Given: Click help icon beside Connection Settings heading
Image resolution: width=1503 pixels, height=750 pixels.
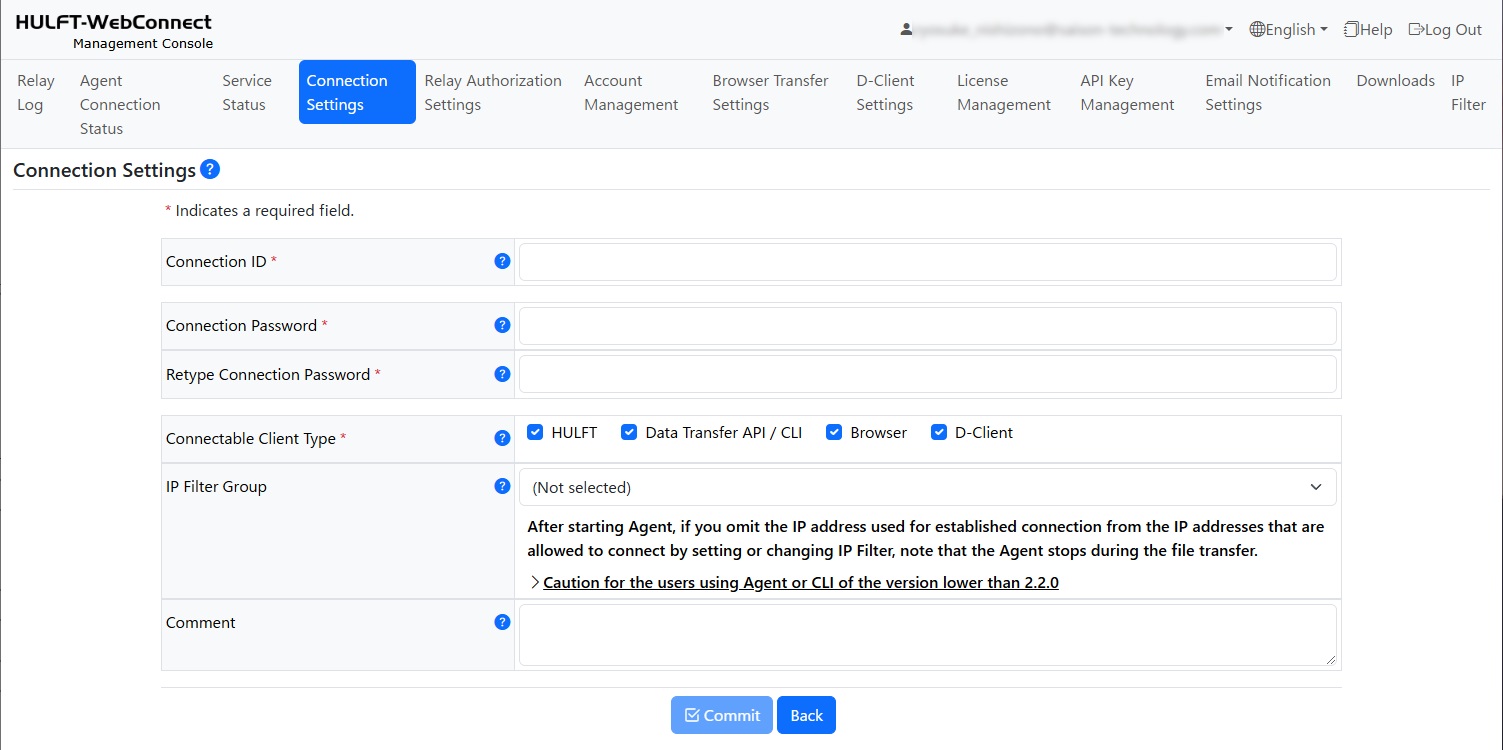Looking at the screenshot, I should pos(210,169).
